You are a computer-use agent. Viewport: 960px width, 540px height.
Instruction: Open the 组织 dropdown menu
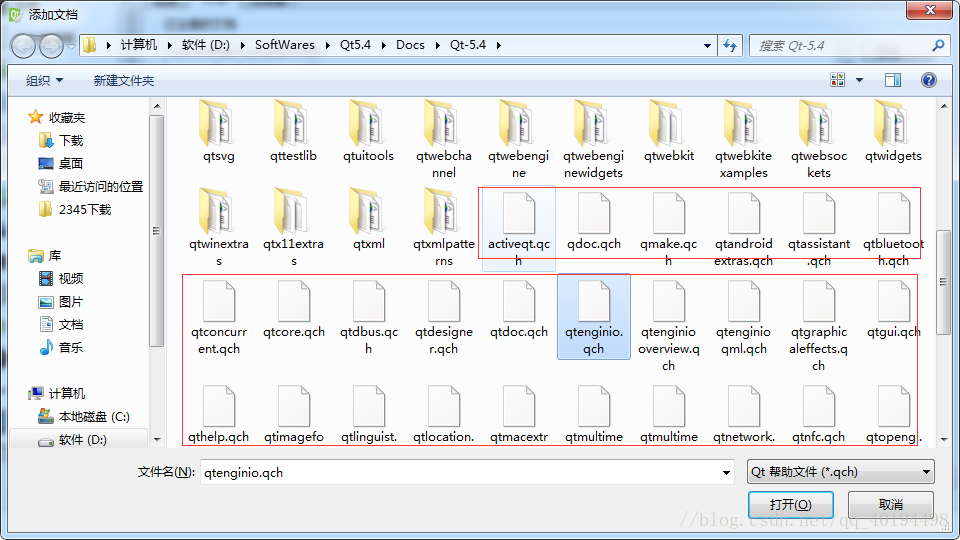coord(44,80)
